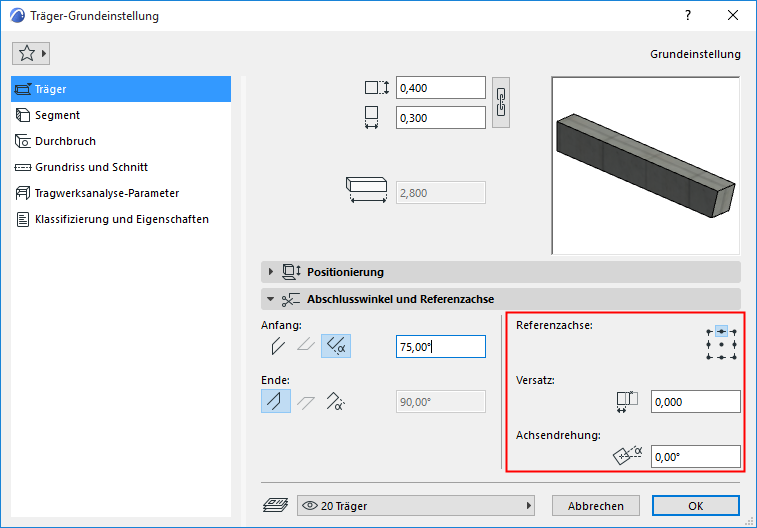Edit the Achsendrehung field 0,00°
Viewport: 757px width, 528px height.
(x=695, y=457)
